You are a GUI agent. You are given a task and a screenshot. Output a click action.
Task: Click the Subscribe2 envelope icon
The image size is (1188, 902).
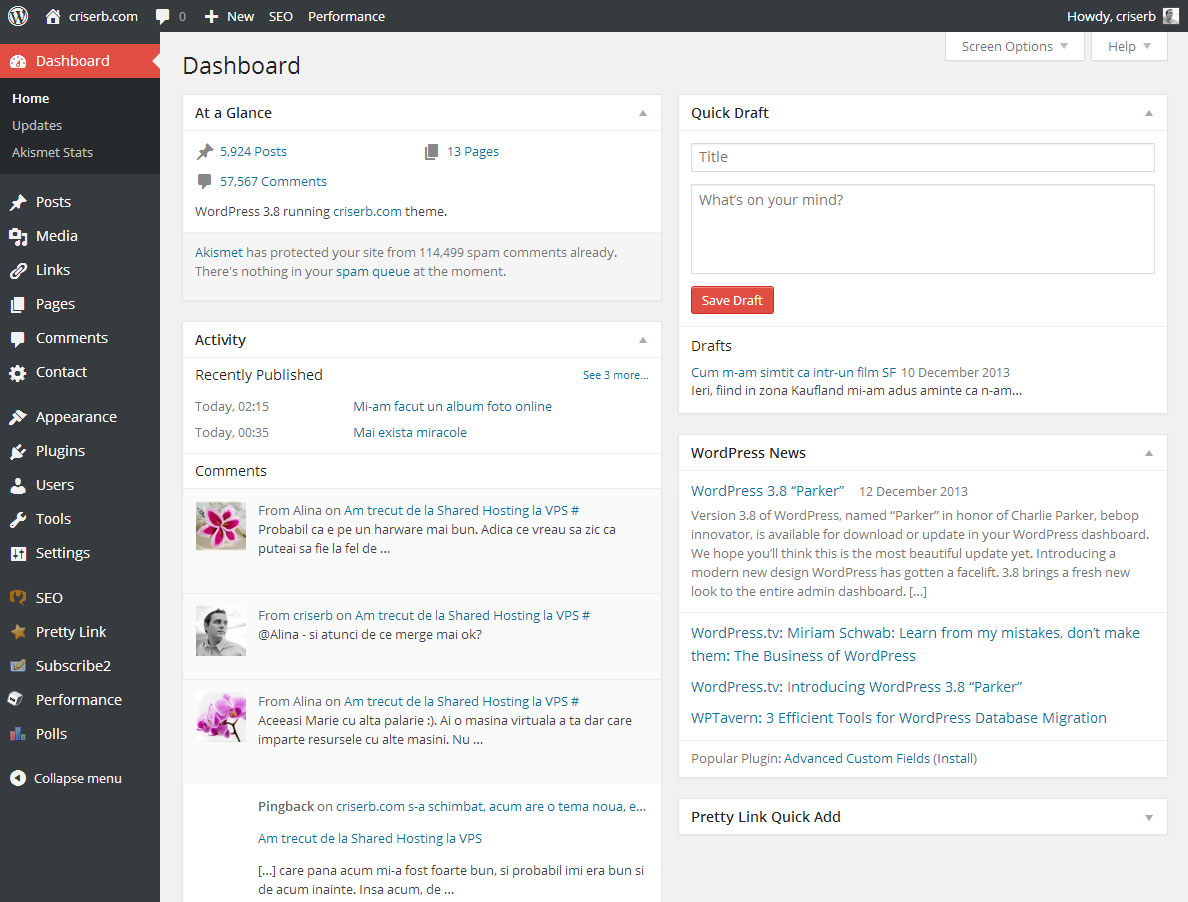[x=18, y=666]
